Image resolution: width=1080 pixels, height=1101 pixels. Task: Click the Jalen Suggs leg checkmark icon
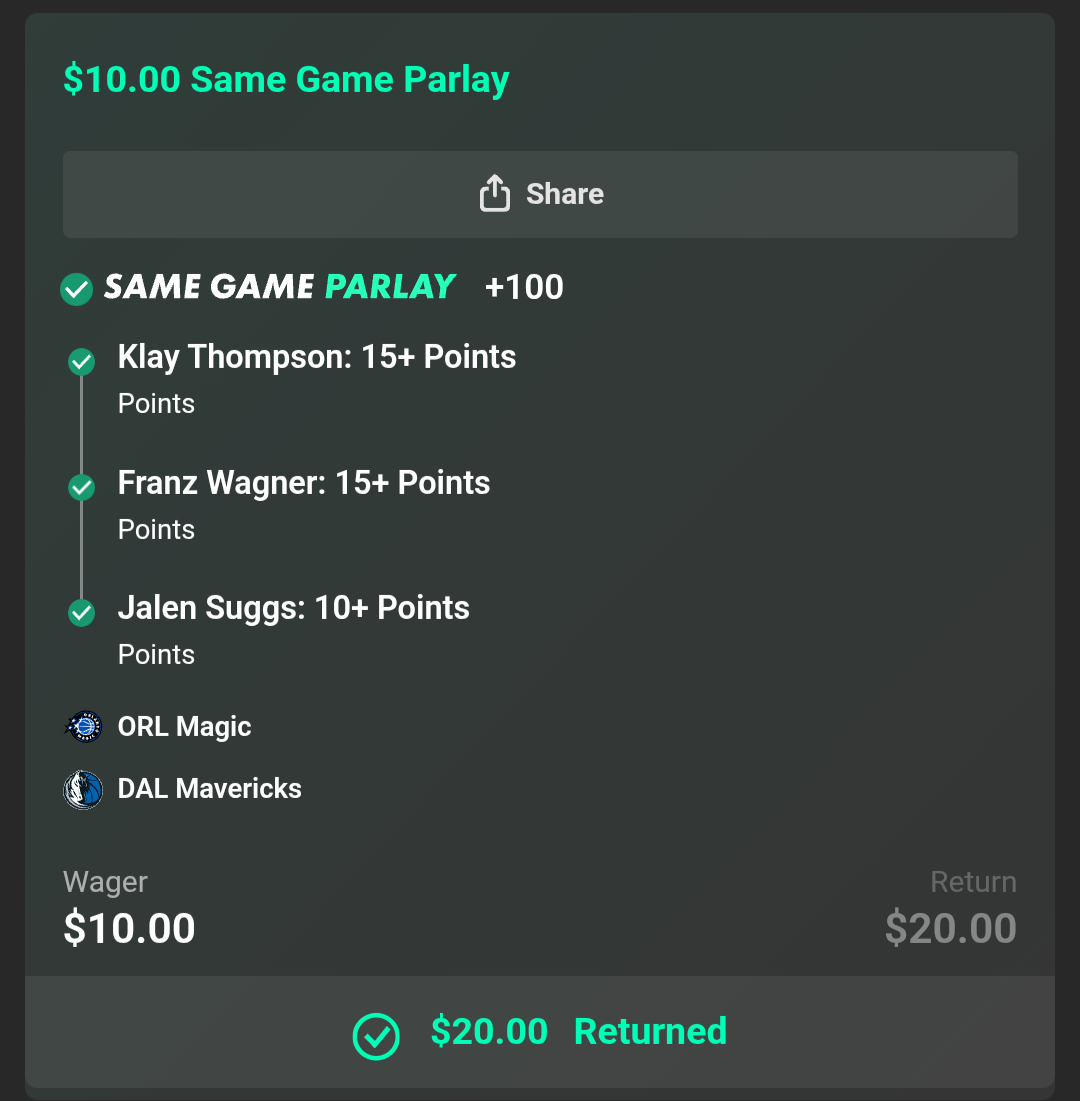(81, 613)
